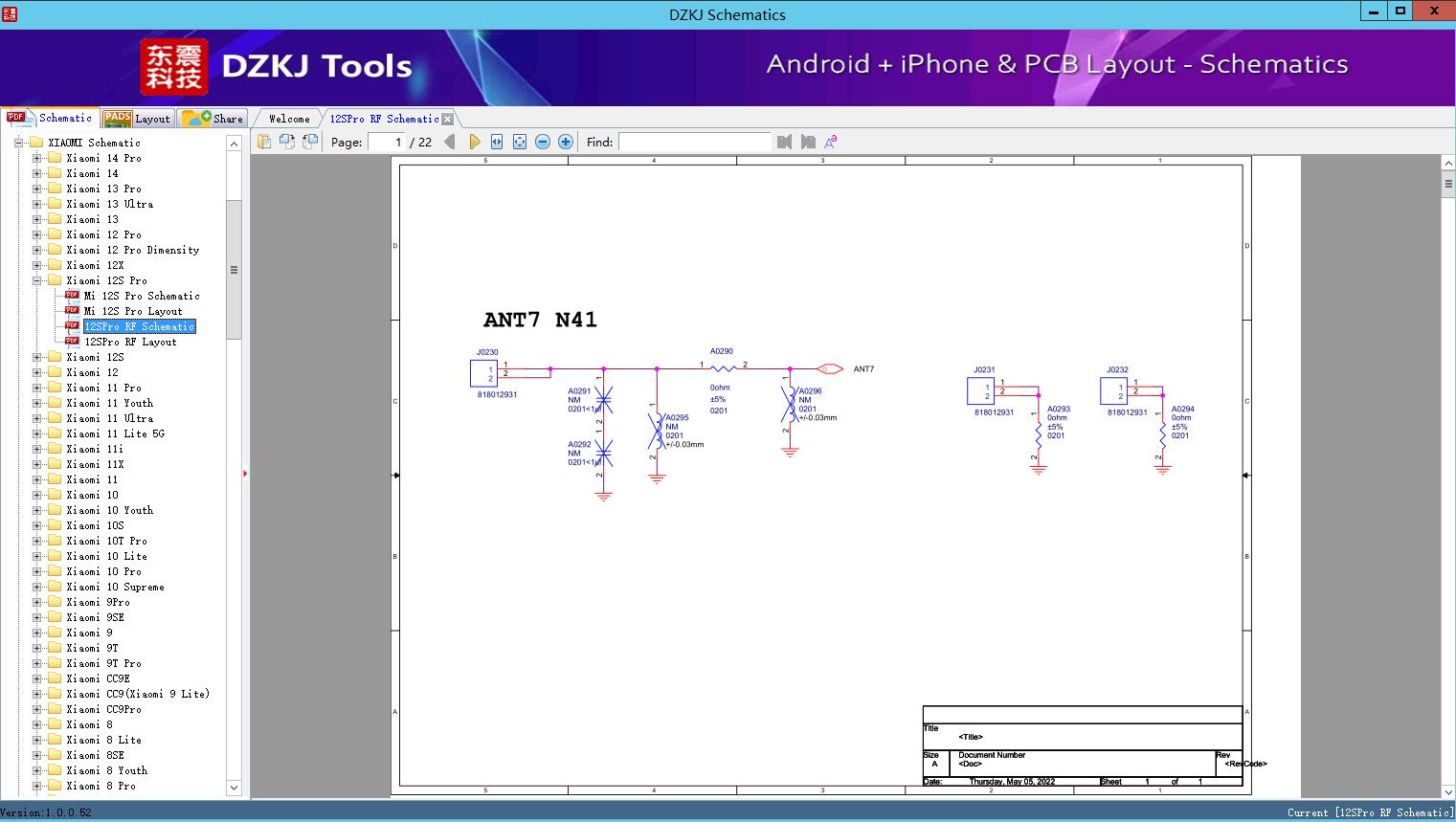The width and height of the screenshot is (1456, 822).
Task: Zoom in with plus icon
Action: (566, 142)
